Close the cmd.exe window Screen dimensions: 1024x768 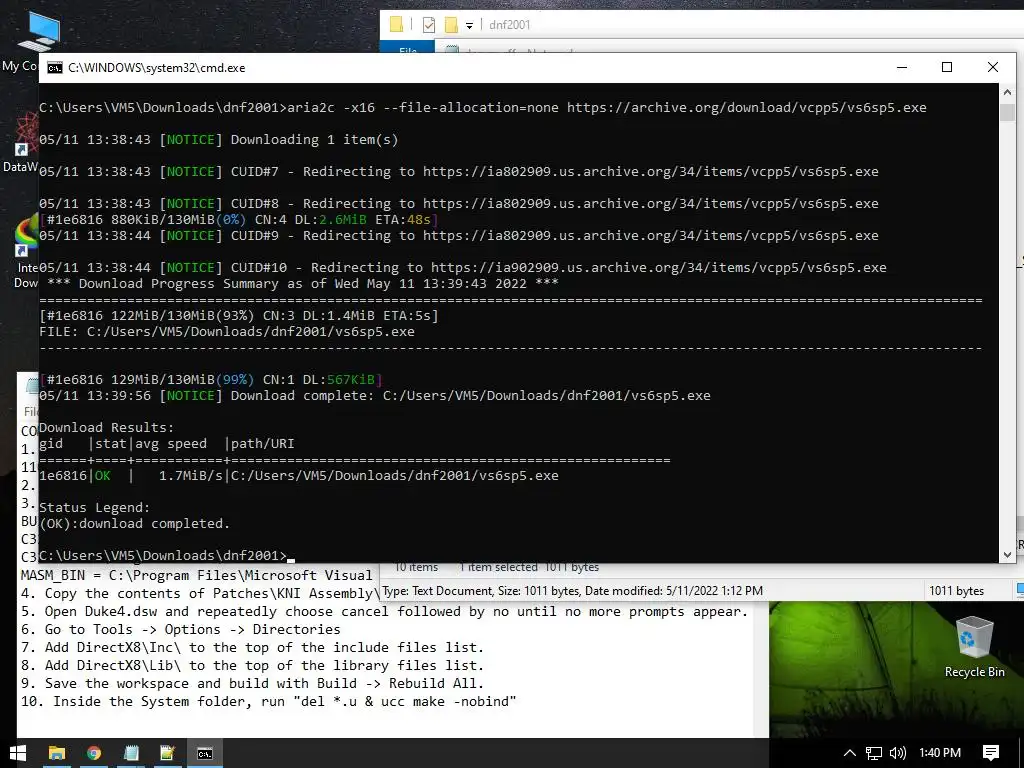(x=993, y=67)
